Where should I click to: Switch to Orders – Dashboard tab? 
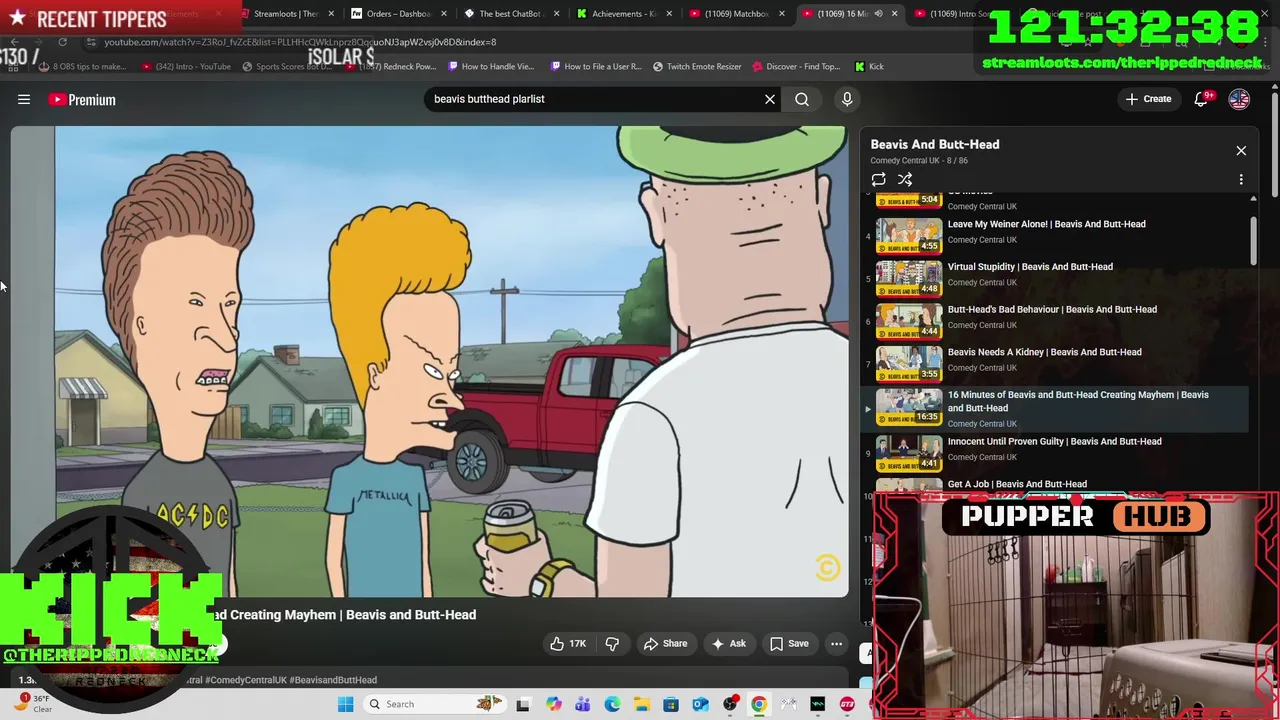[x=398, y=14]
